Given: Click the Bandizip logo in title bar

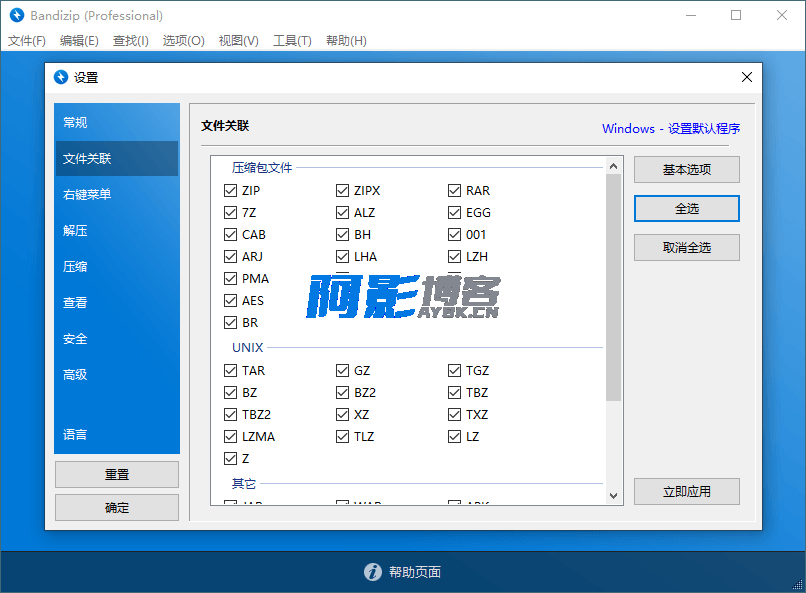Looking at the screenshot, I should (17, 15).
